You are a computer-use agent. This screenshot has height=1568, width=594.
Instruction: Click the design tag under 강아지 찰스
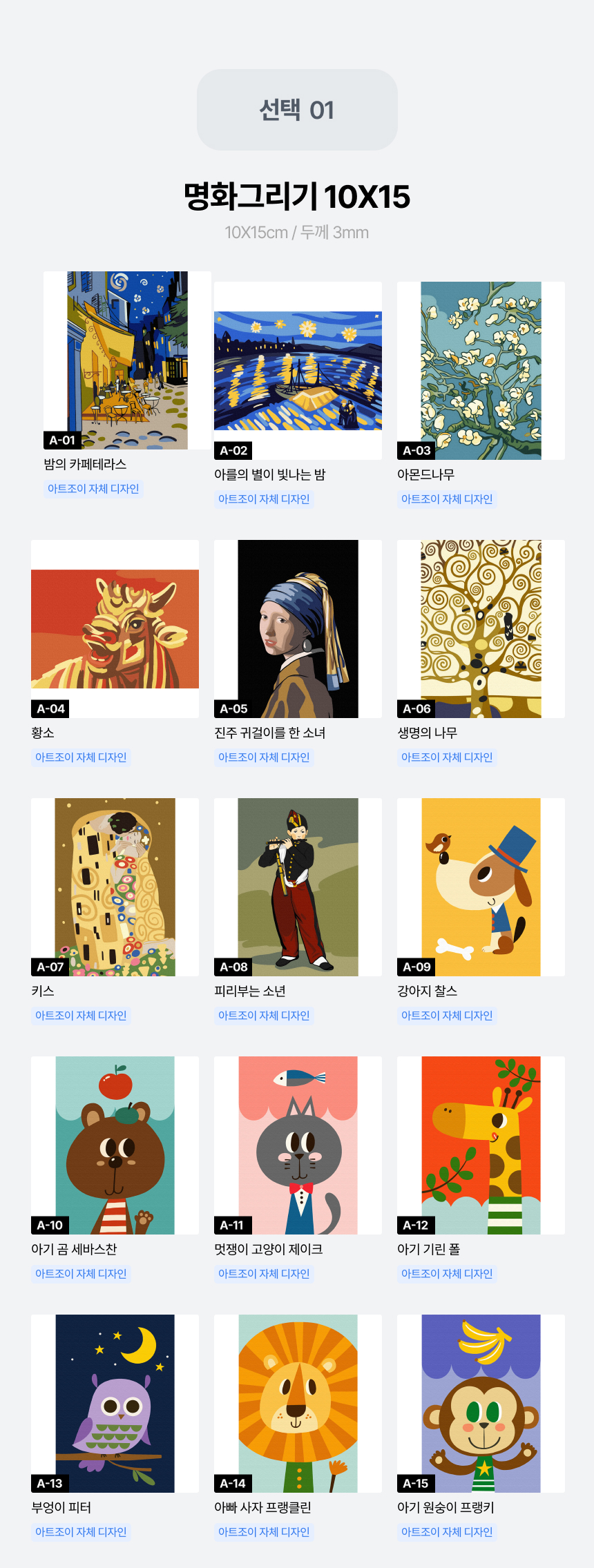pos(447,1016)
